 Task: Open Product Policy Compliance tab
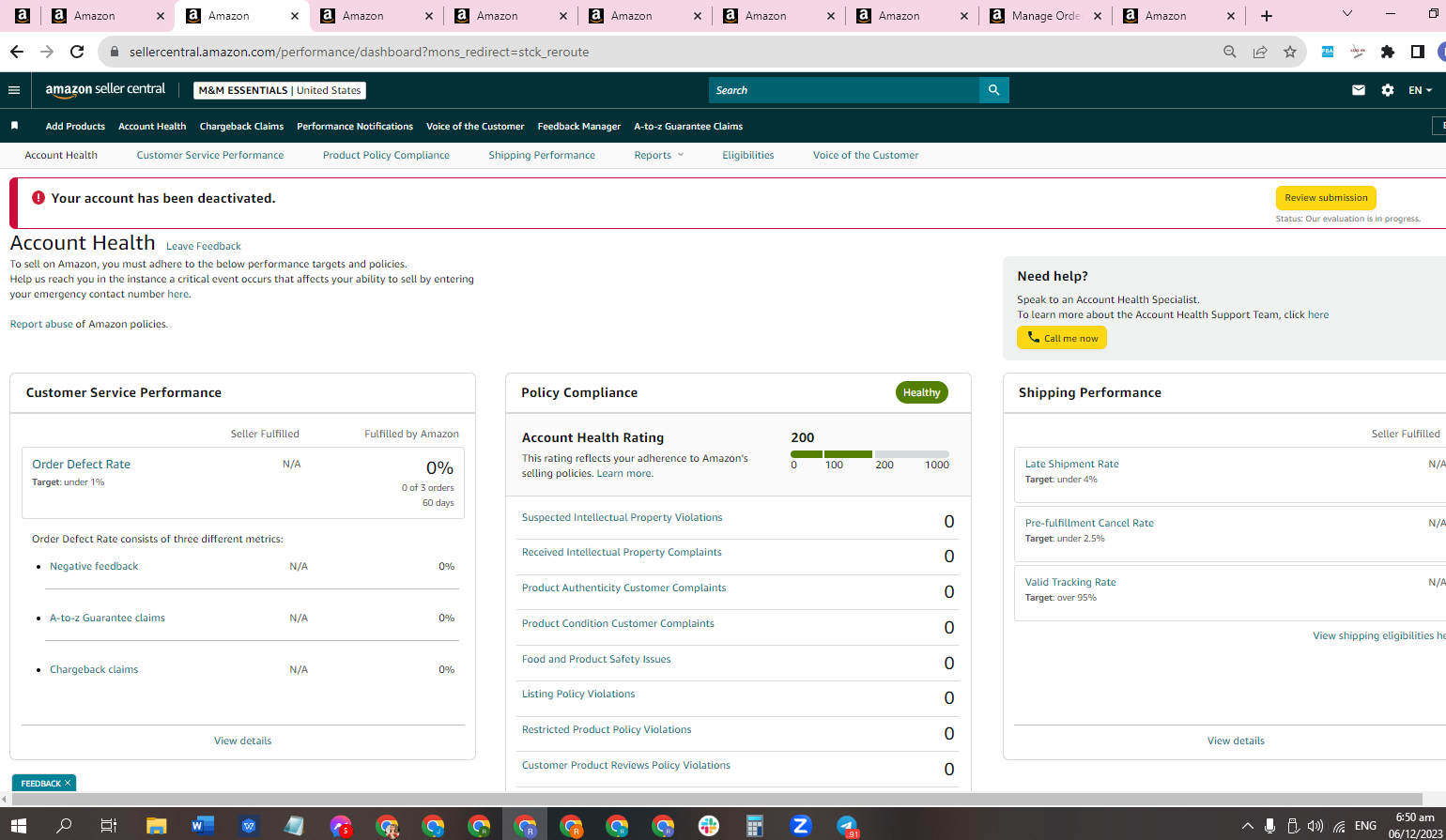386,155
